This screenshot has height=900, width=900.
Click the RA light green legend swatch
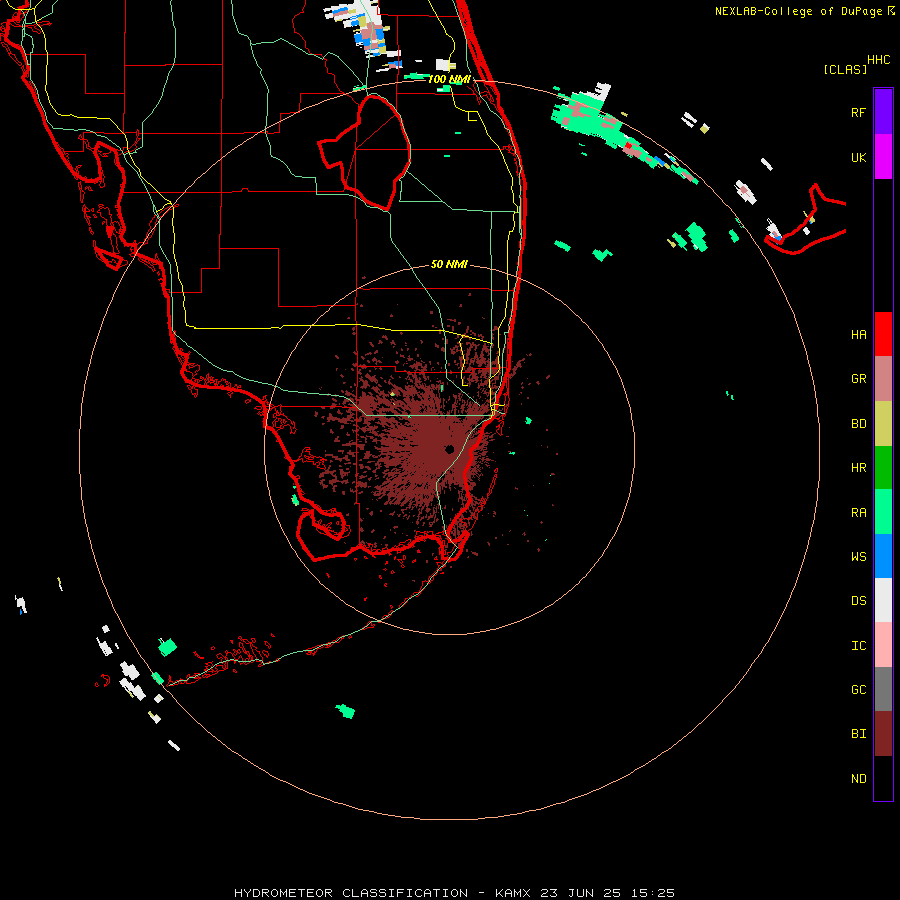883,512
